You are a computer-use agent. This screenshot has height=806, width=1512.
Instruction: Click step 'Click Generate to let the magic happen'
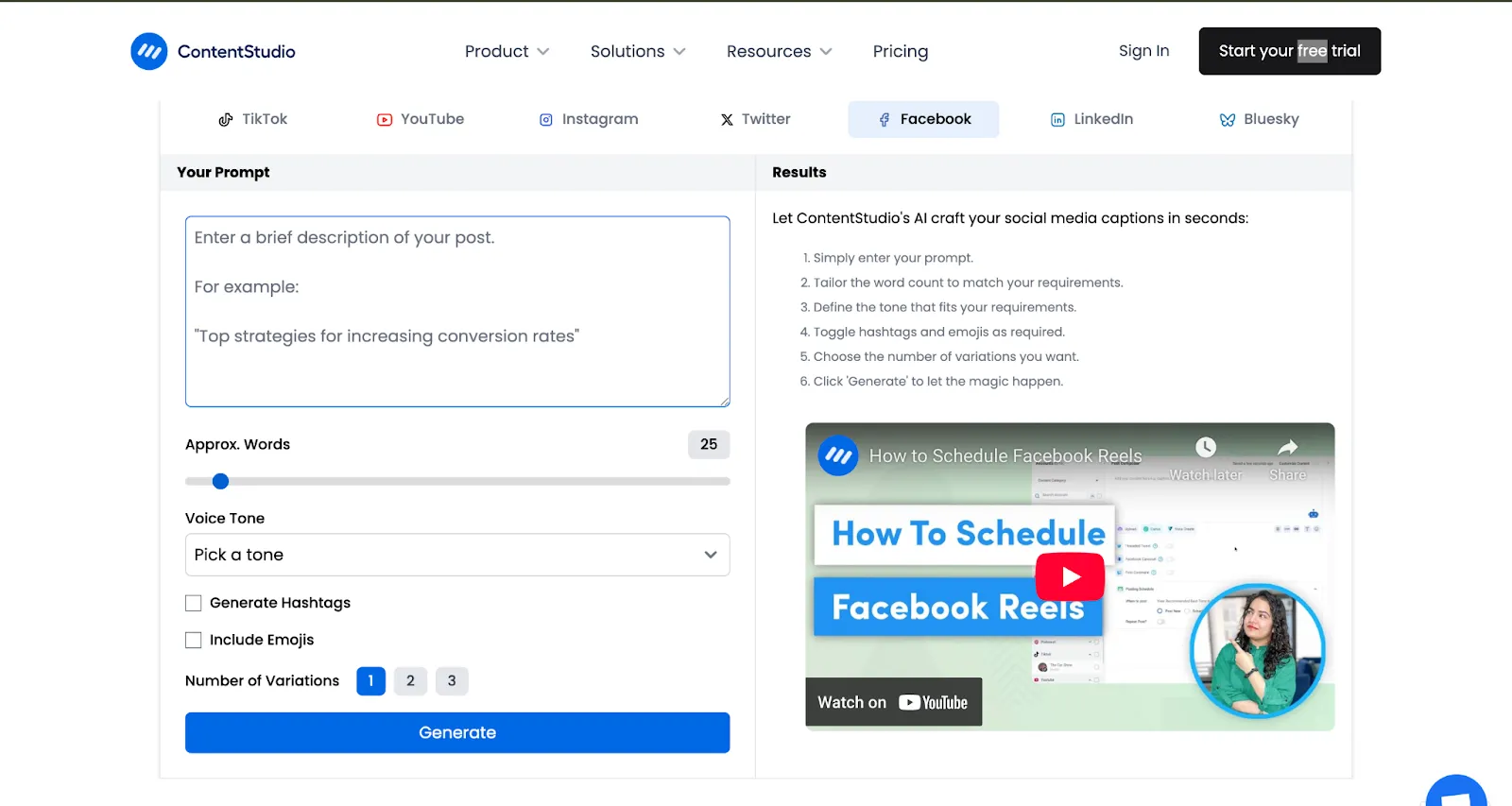[x=932, y=382]
